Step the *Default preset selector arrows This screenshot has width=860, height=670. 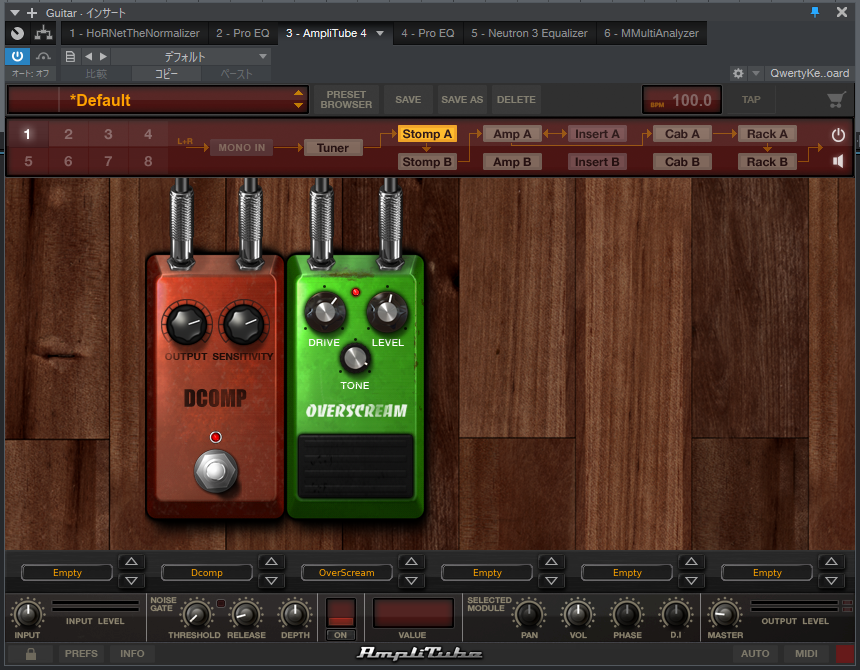(298, 99)
